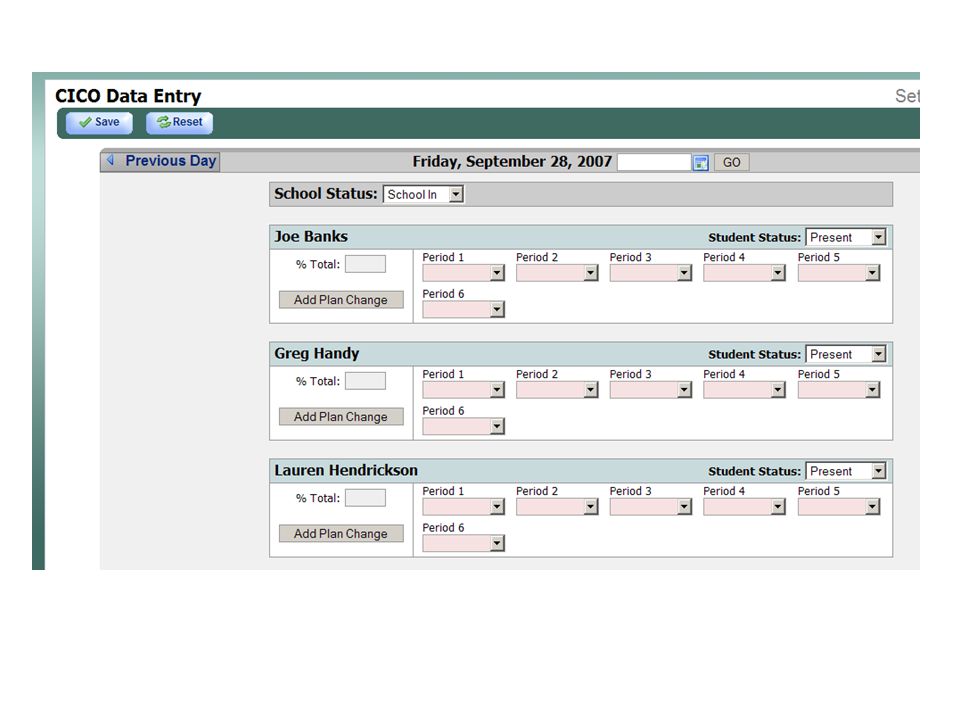The width and height of the screenshot is (960, 720).
Task: Open Period 4 dropdown for Joe Banks
Action: [744, 273]
